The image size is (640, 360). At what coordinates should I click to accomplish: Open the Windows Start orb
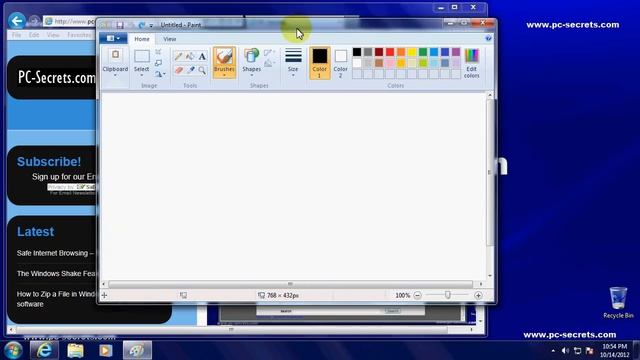coord(13,350)
